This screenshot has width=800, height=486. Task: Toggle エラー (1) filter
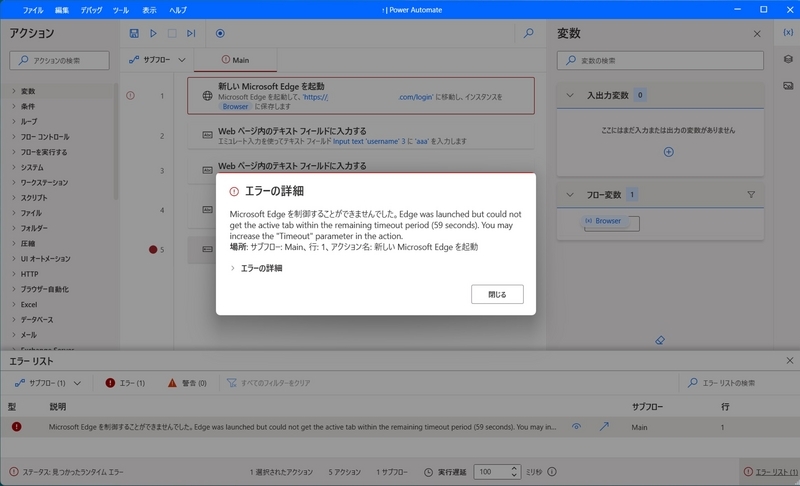pos(125,383)
